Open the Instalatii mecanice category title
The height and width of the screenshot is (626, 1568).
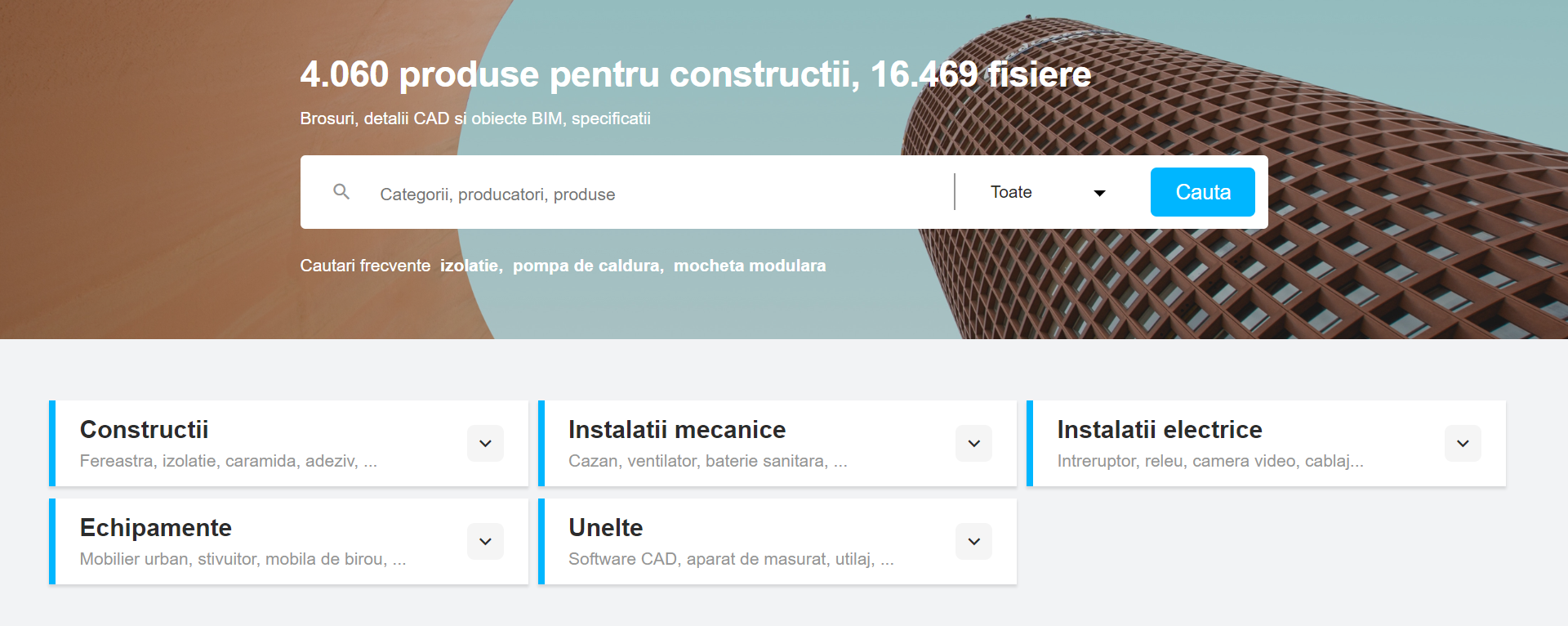pyautogui.click(x=676, y=430)
